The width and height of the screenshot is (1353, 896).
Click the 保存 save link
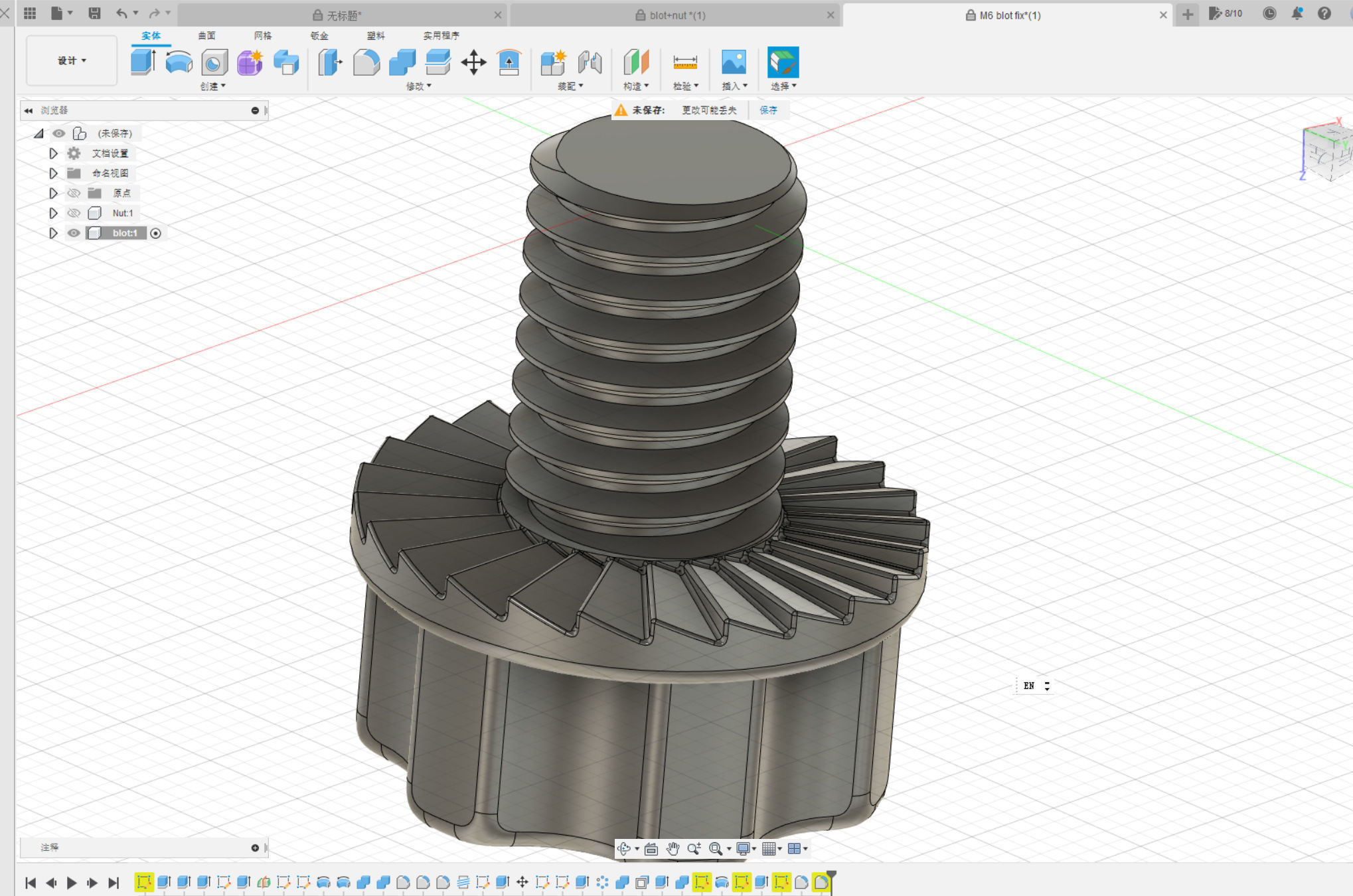coord(768,110)
